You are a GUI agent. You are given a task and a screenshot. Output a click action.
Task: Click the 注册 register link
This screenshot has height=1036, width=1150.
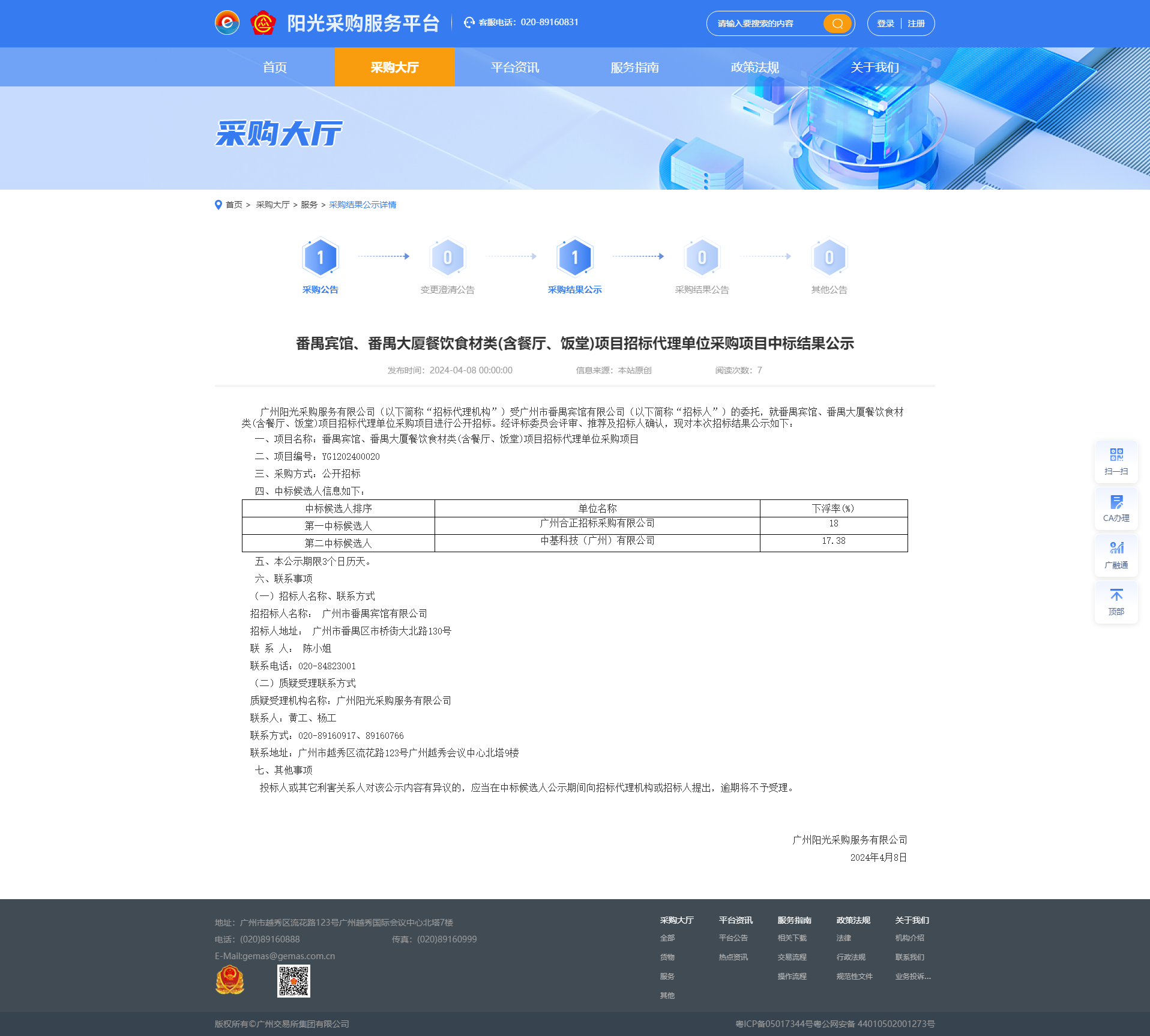916,23
